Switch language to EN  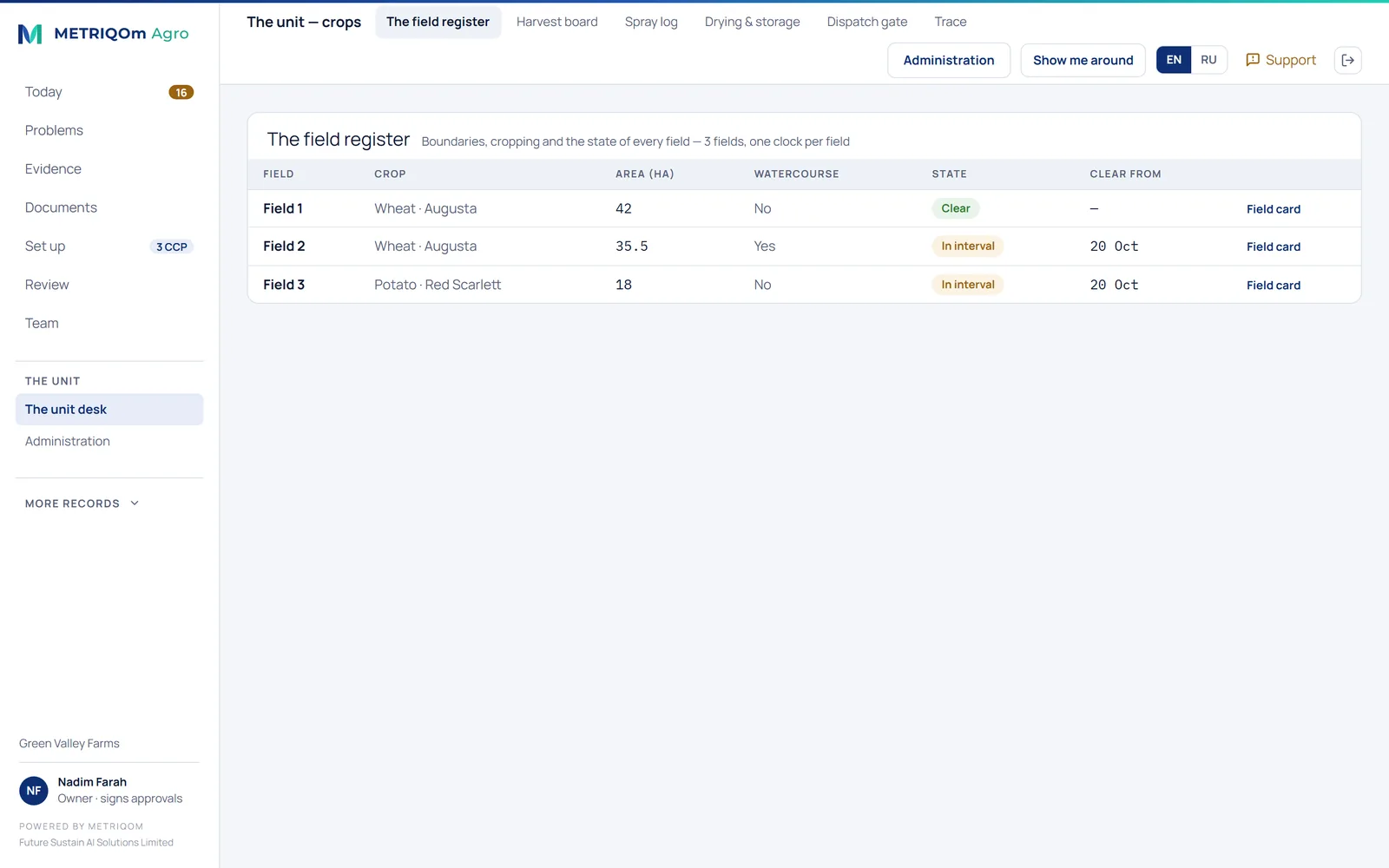click(1174, 60)
